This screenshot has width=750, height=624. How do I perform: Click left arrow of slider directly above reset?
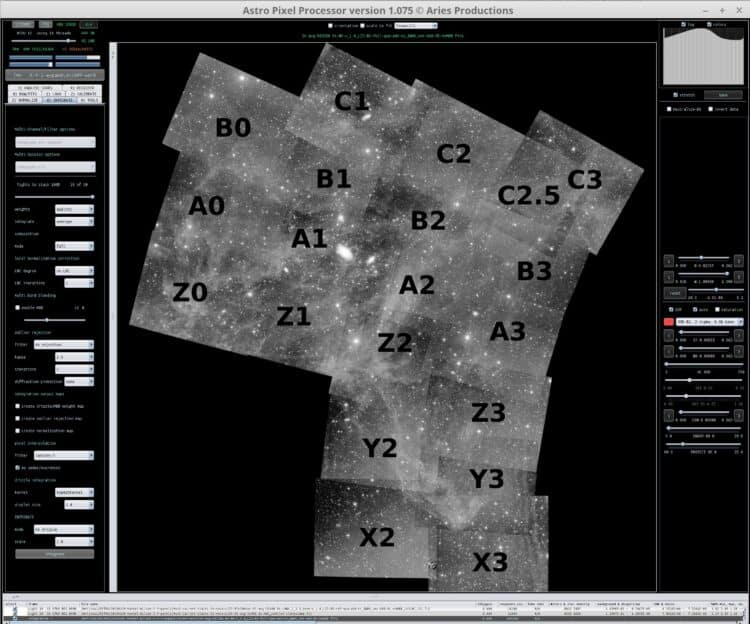[669, 276]
